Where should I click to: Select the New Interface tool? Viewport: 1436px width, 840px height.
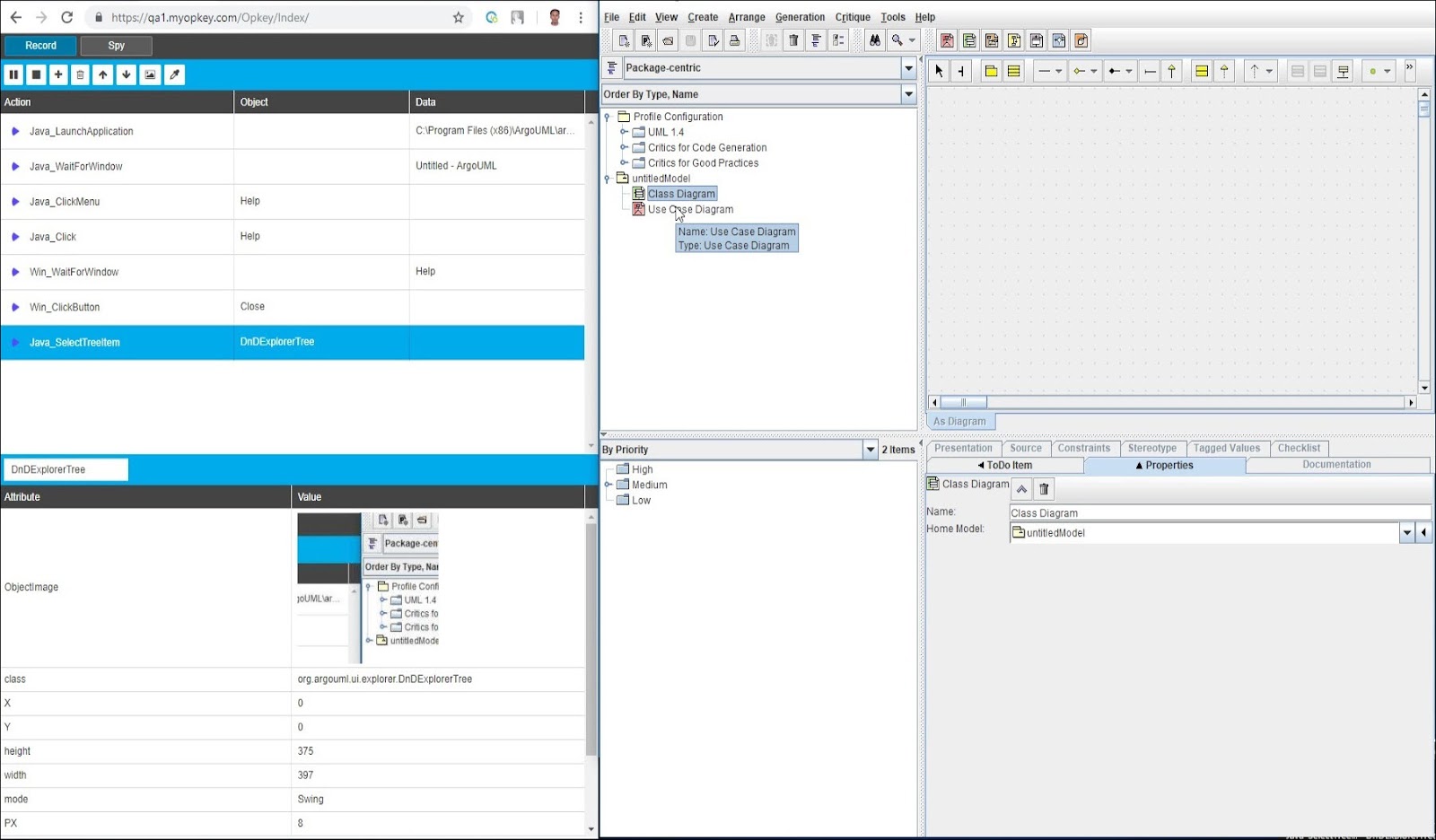[1202, 71]
